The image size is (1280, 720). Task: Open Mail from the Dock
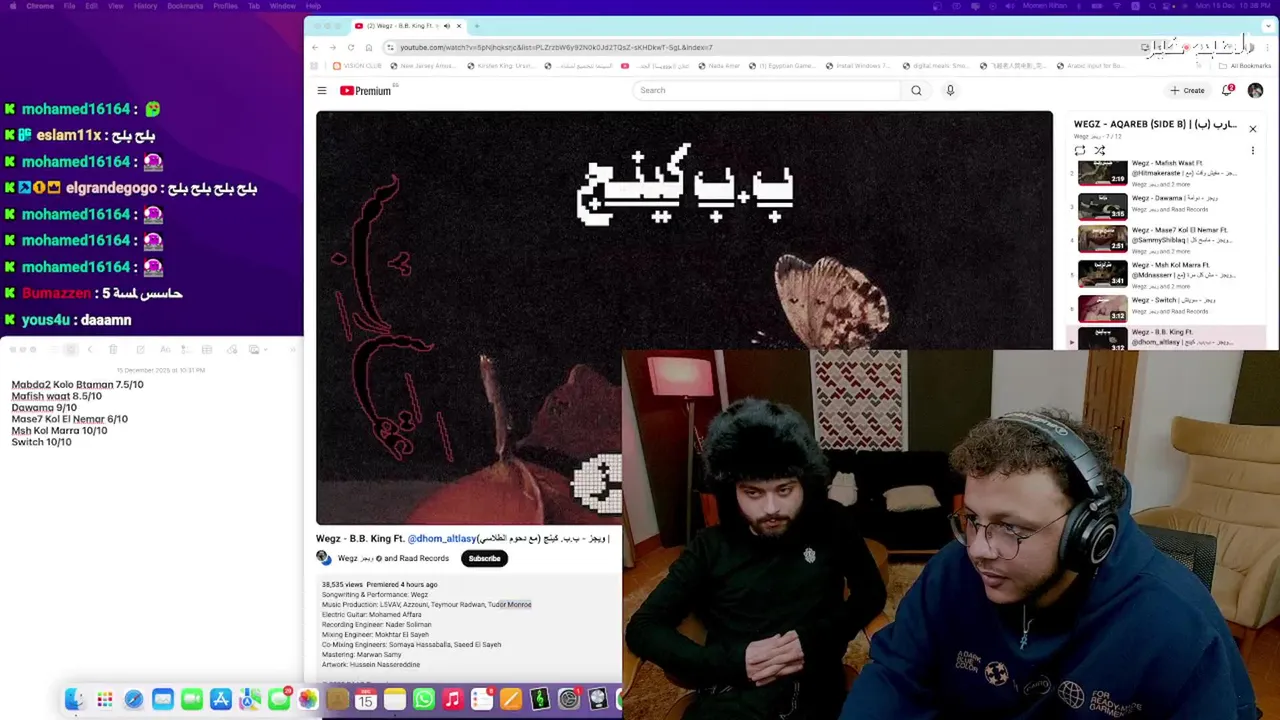(162, 699)
